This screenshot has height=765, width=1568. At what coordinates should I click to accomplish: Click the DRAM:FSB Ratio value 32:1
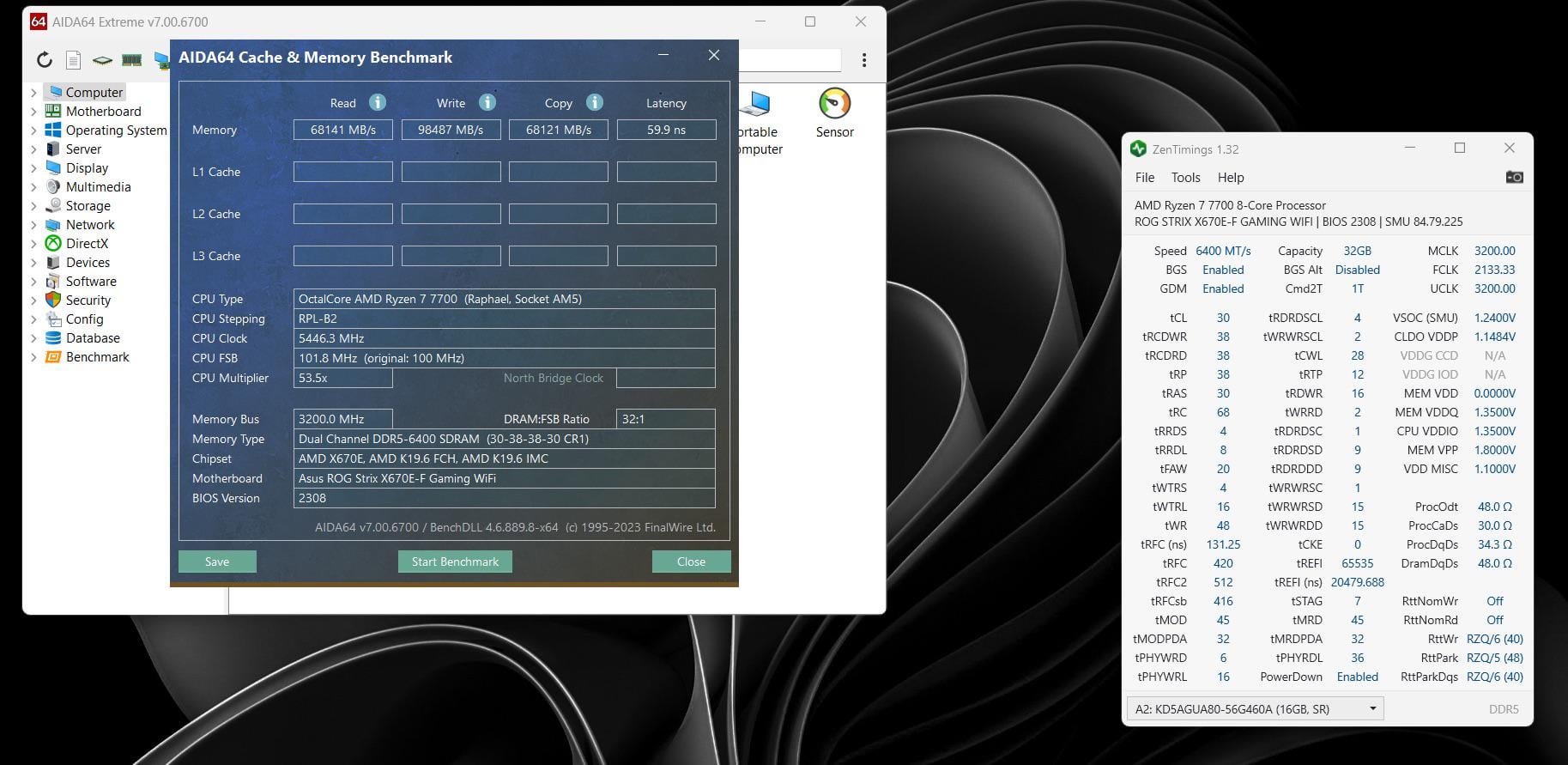click(x=666, y=419)
